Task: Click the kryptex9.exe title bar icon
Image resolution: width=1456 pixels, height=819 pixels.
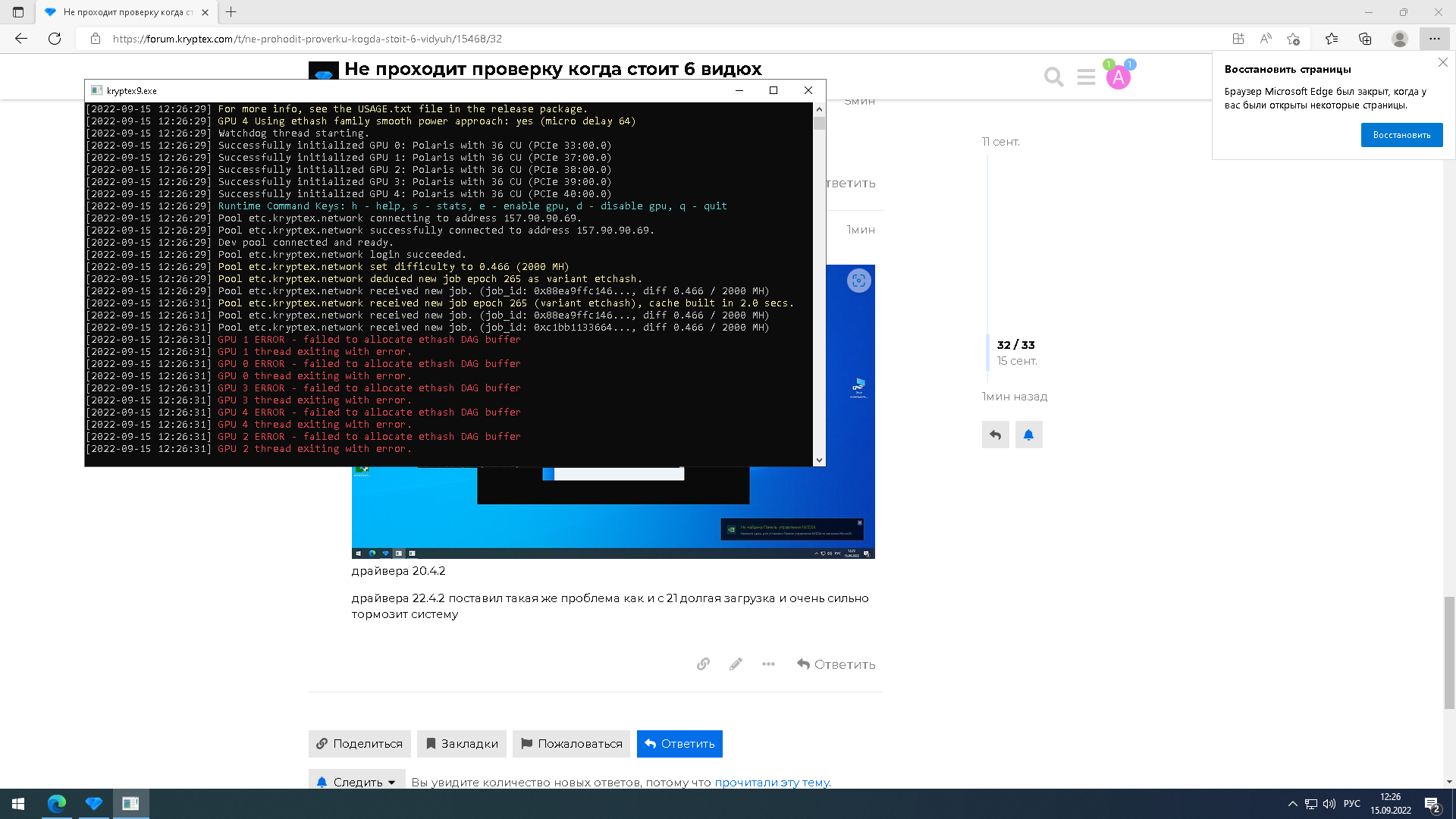Action: click(x=96, y=90)
